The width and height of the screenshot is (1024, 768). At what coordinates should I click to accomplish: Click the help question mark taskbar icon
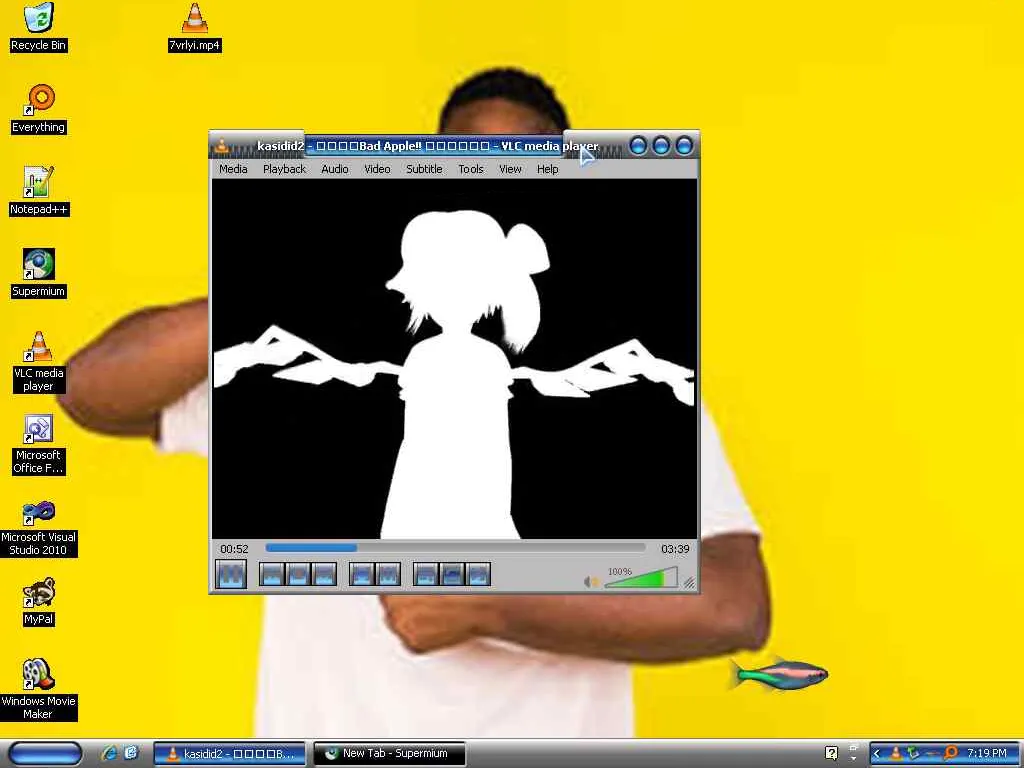coord(831,754)
